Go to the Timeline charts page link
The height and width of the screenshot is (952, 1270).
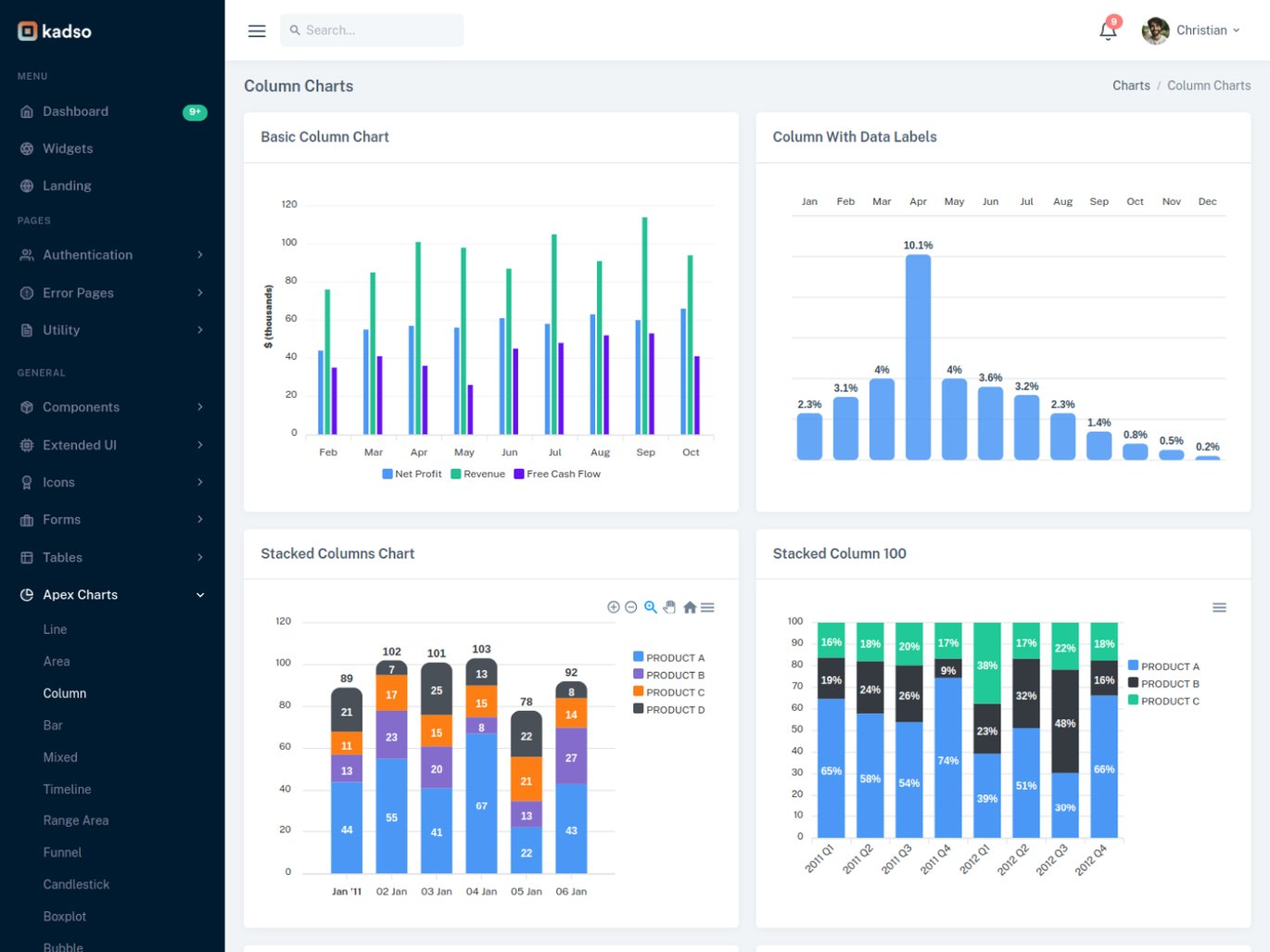[x=67, y=789]
